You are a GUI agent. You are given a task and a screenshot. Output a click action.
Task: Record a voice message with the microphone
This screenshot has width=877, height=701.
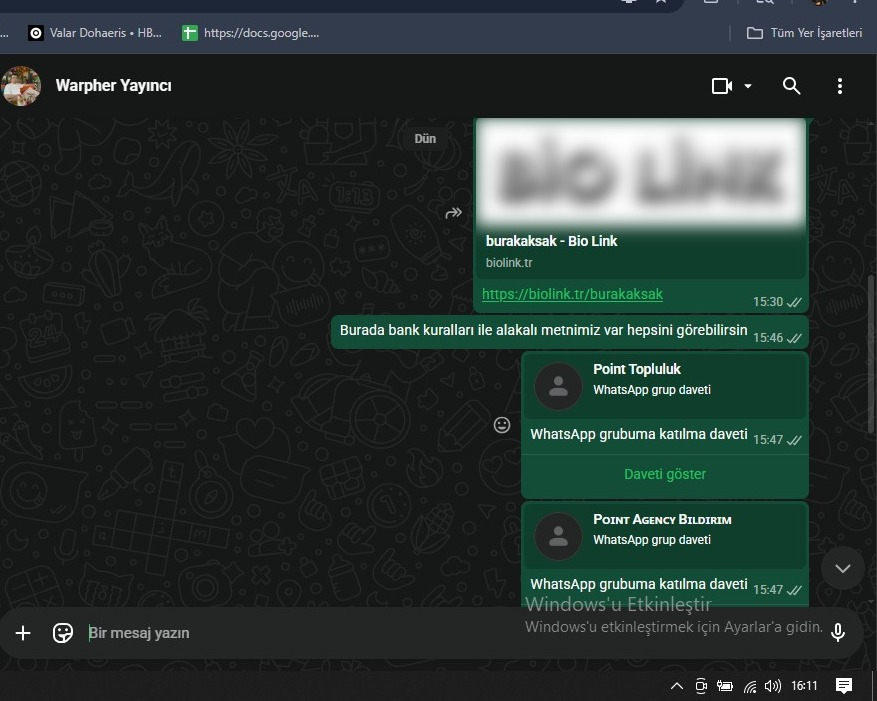838,633
